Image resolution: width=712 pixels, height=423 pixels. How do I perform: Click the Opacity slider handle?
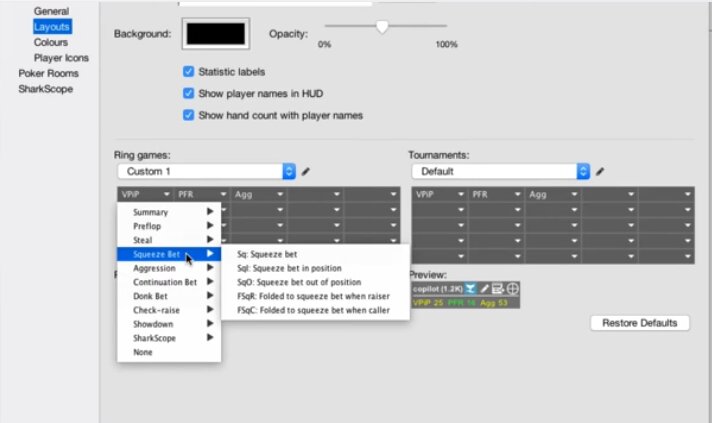tap(382, 27)
